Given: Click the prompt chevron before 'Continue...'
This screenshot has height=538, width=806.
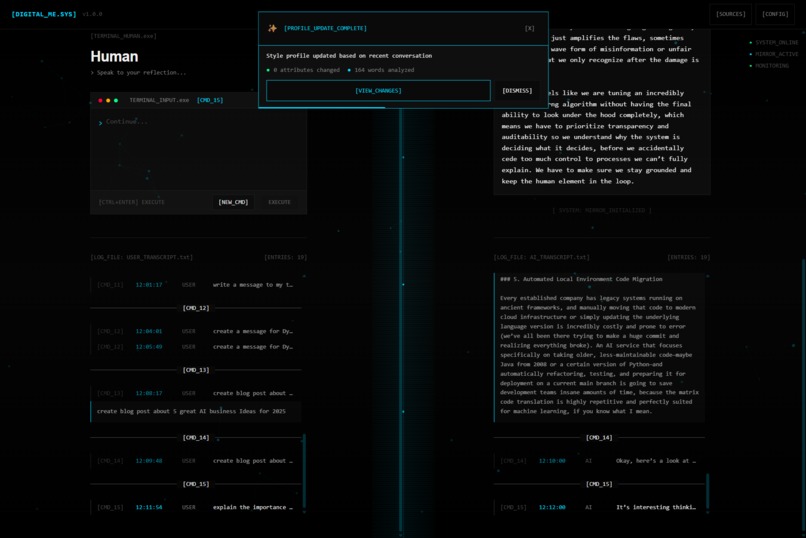Looking at the screenshot, I should coord(100,123).
